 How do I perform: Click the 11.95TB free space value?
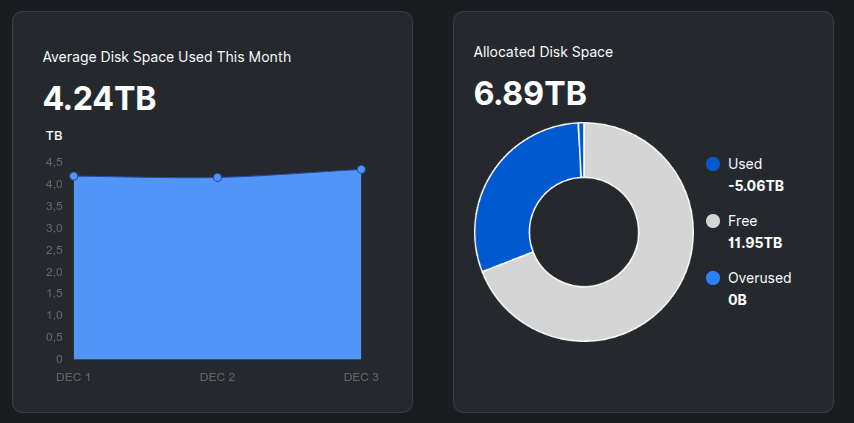tap(755, 243)
